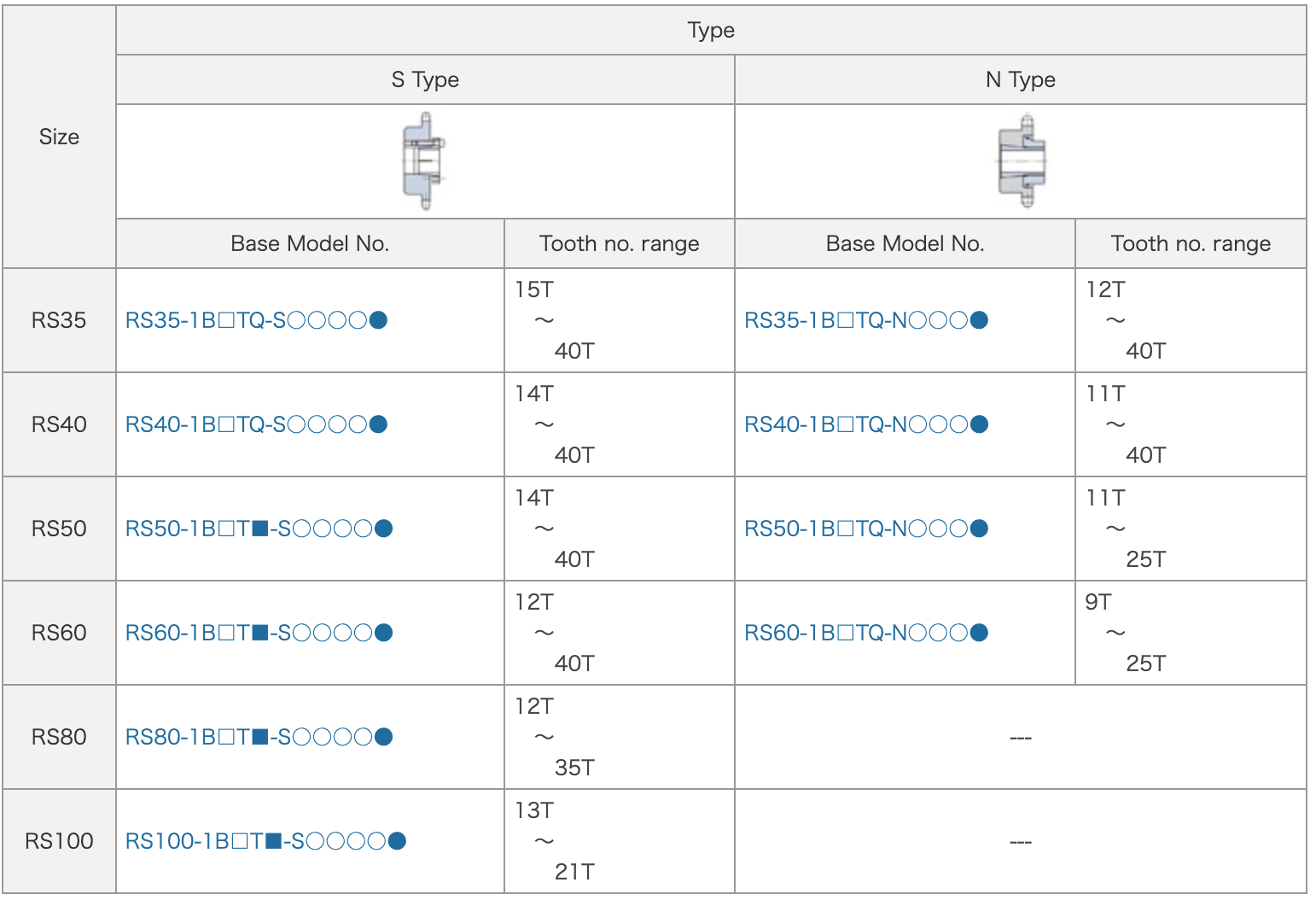Select the RS35 size row label
Image resolution: width=1316 pixels, height=900 pixels.
59,320
